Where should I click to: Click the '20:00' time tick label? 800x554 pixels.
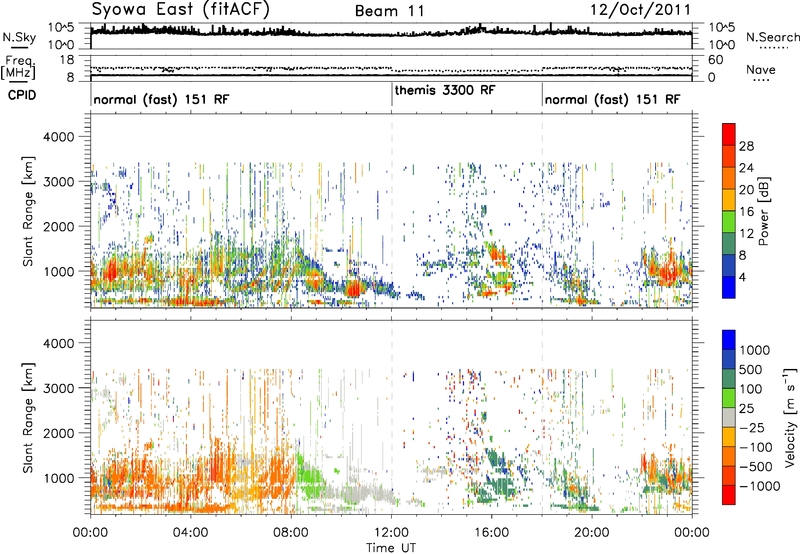tap(591, 533)
